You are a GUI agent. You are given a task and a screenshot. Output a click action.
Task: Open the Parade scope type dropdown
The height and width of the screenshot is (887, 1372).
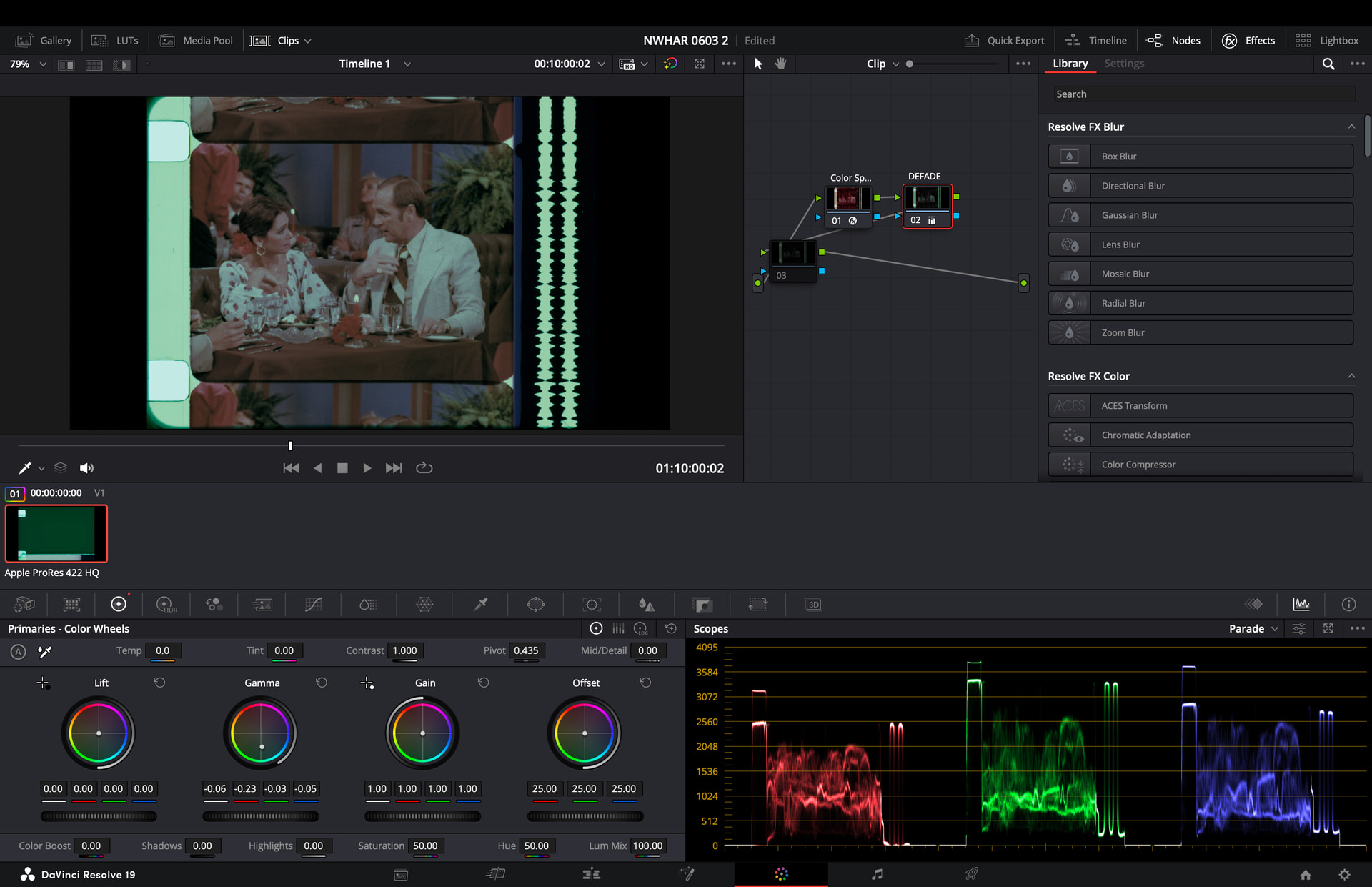coord(1253,629)
